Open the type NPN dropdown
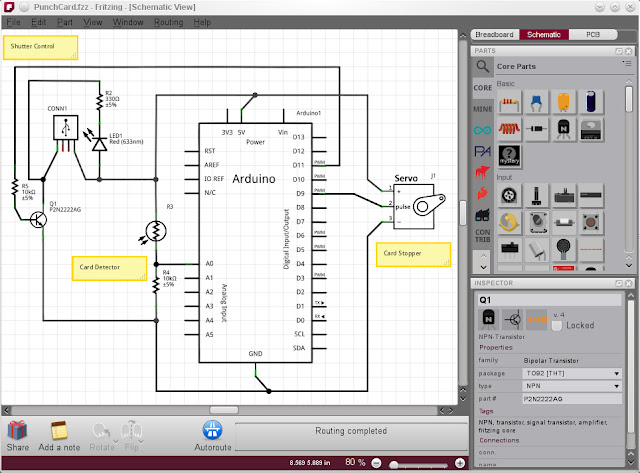Viewport: 640px width, 473px height. click(x=572, y=386)
